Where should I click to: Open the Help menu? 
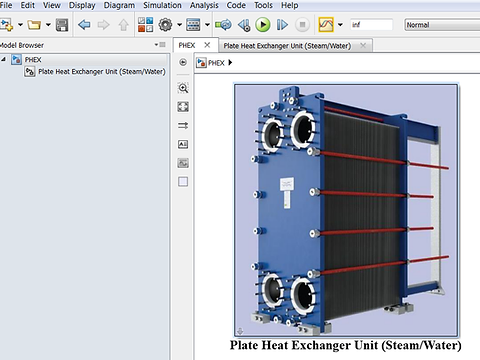[289, 5]
